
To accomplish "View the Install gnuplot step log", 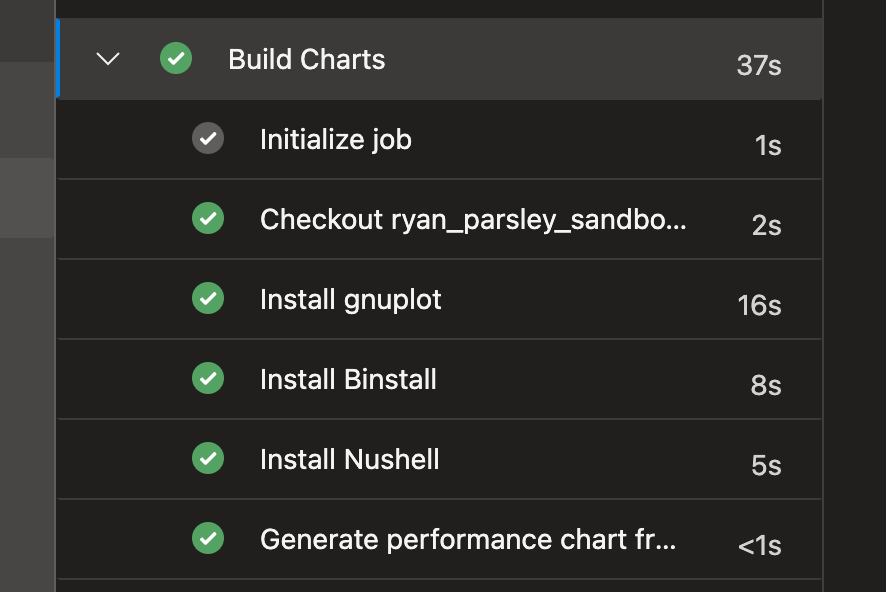I will pos(350,299).
